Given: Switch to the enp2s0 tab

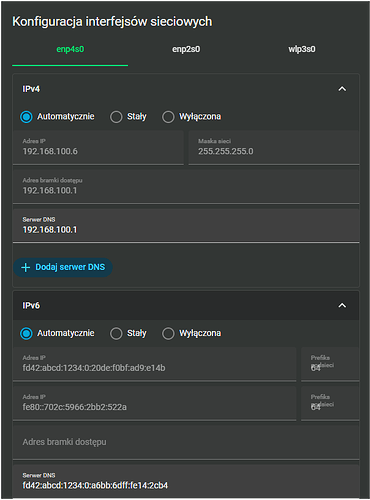Looking at the screenshot, I should (186, 49).
